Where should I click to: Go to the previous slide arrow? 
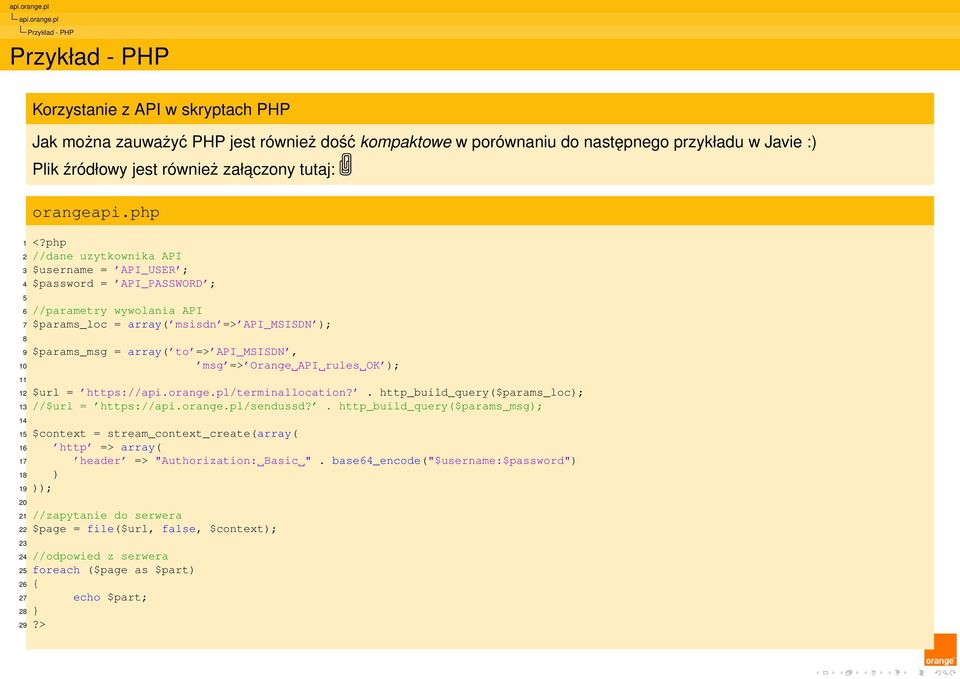[817, 673]
